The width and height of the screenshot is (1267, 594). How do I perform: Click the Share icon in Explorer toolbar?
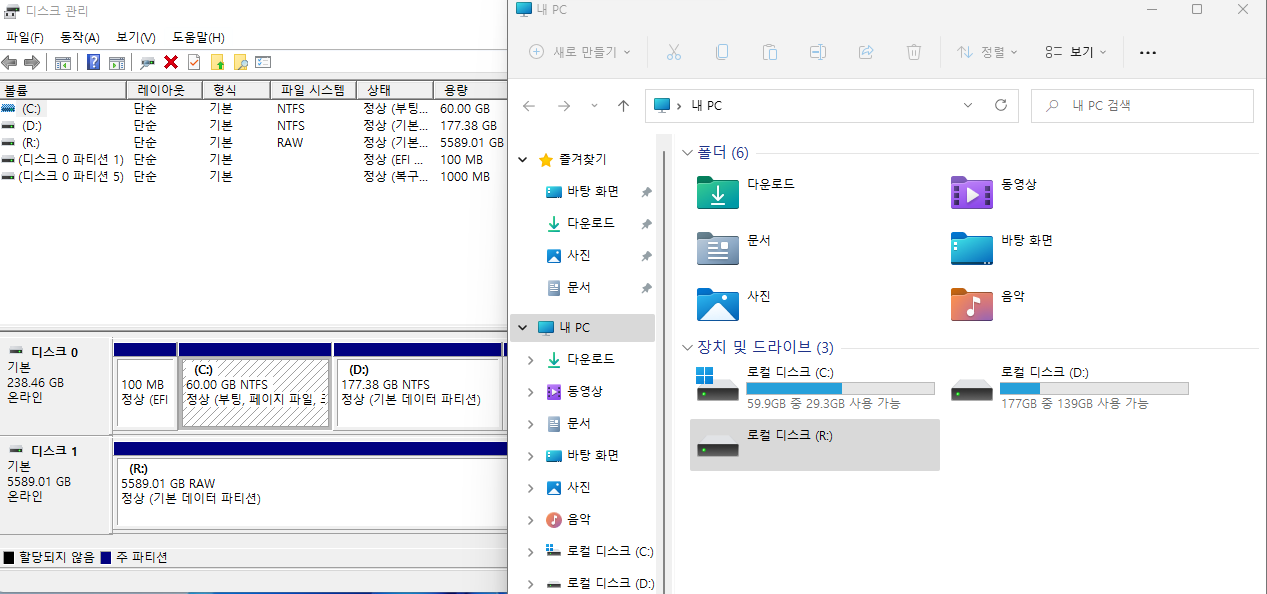coord(866,52)
